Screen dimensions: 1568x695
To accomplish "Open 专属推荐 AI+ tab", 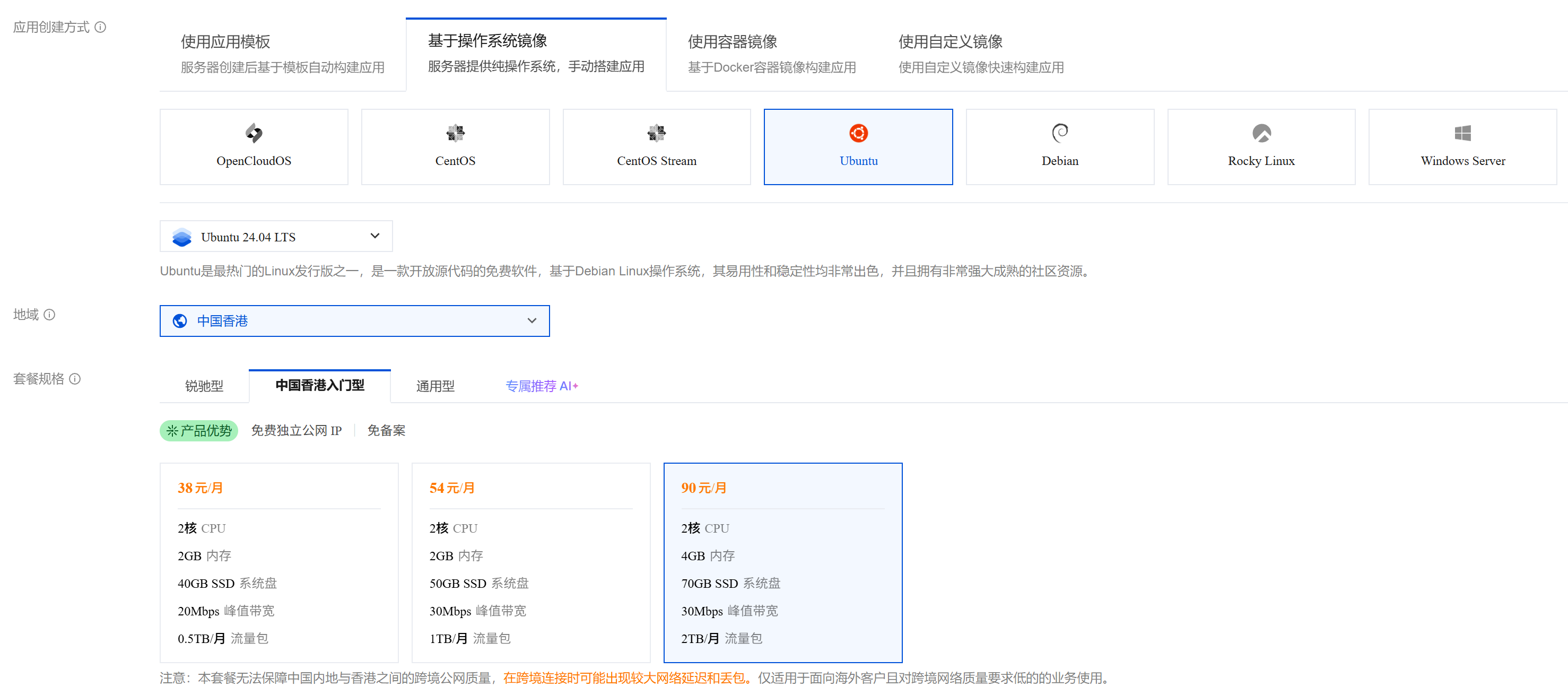I will 542,386.
